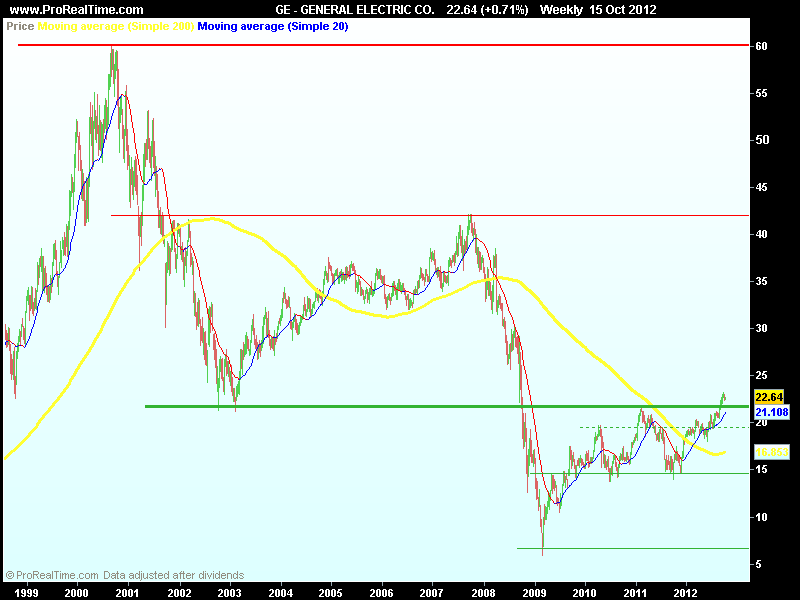This screenshot has height=600, width=800.
Task: Click the 22.64 (+0.71%) quote in header
Action: (487, 10)
